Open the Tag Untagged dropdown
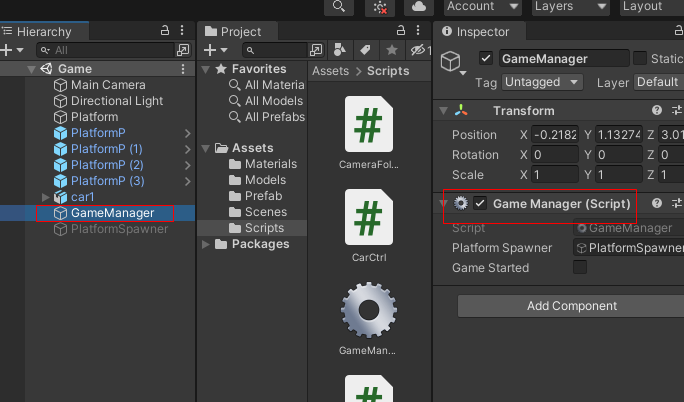The width and height of the screenshot is (684, 402). (542, 82)
